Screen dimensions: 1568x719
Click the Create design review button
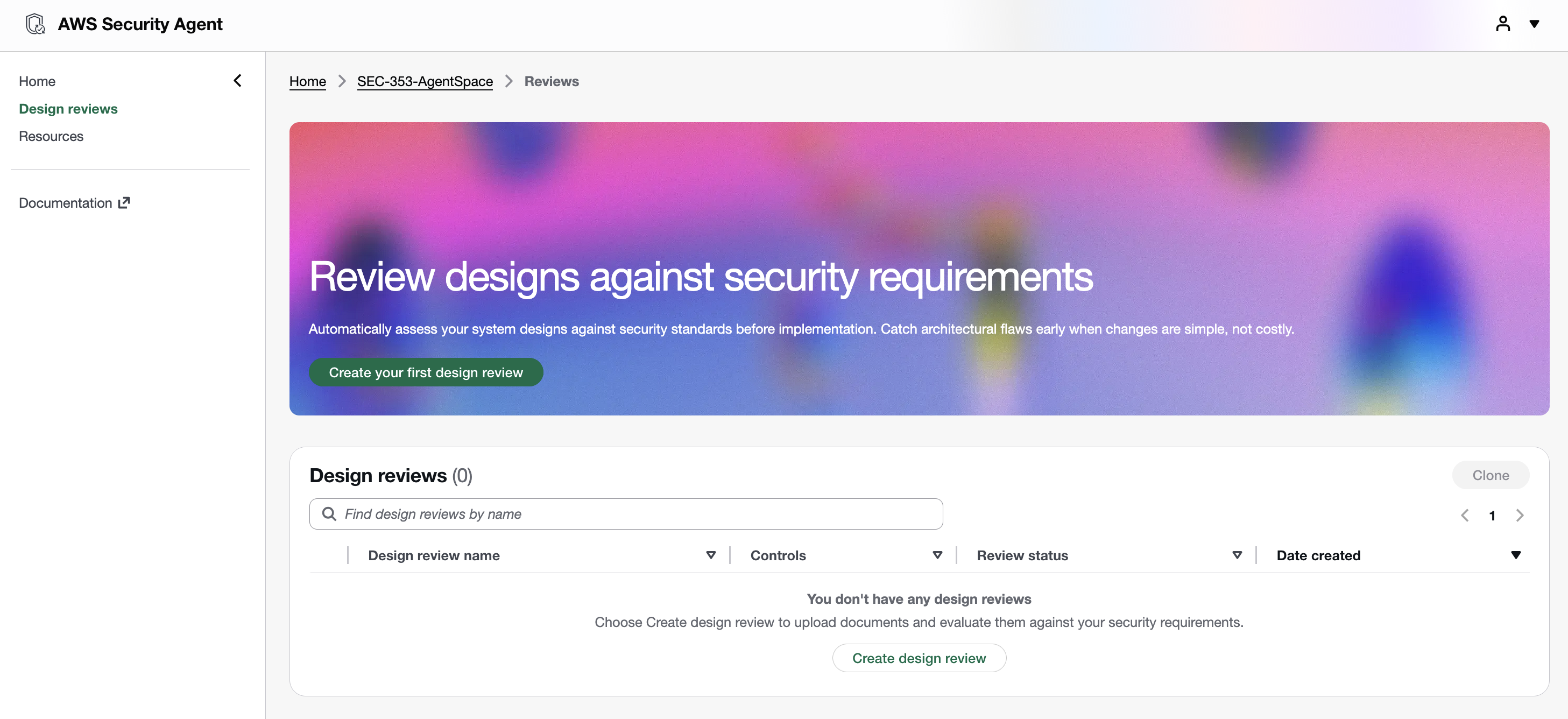click(919, 658)
